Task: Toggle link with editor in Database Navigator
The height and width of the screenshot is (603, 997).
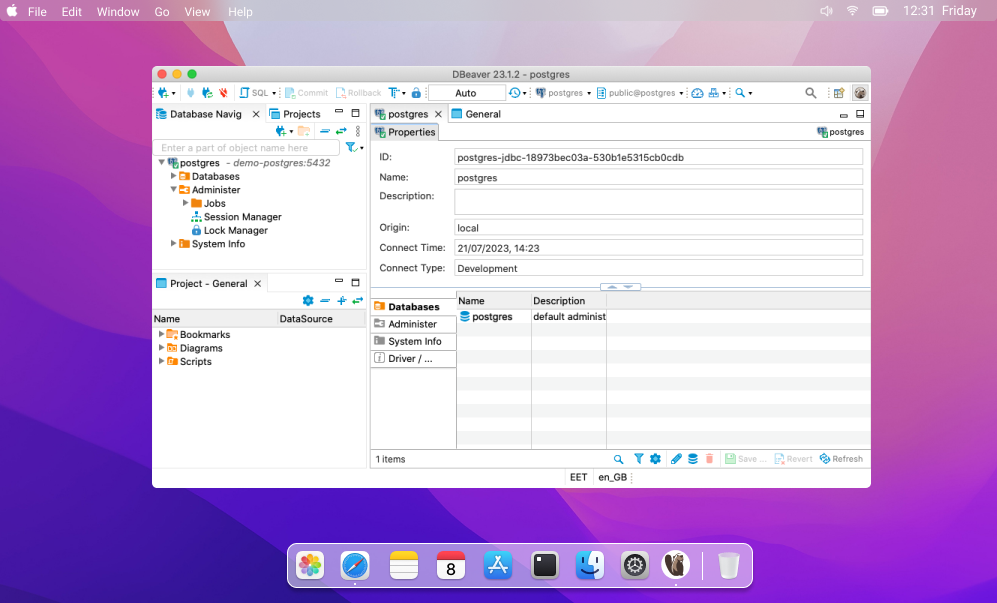Action: point(341,131)
